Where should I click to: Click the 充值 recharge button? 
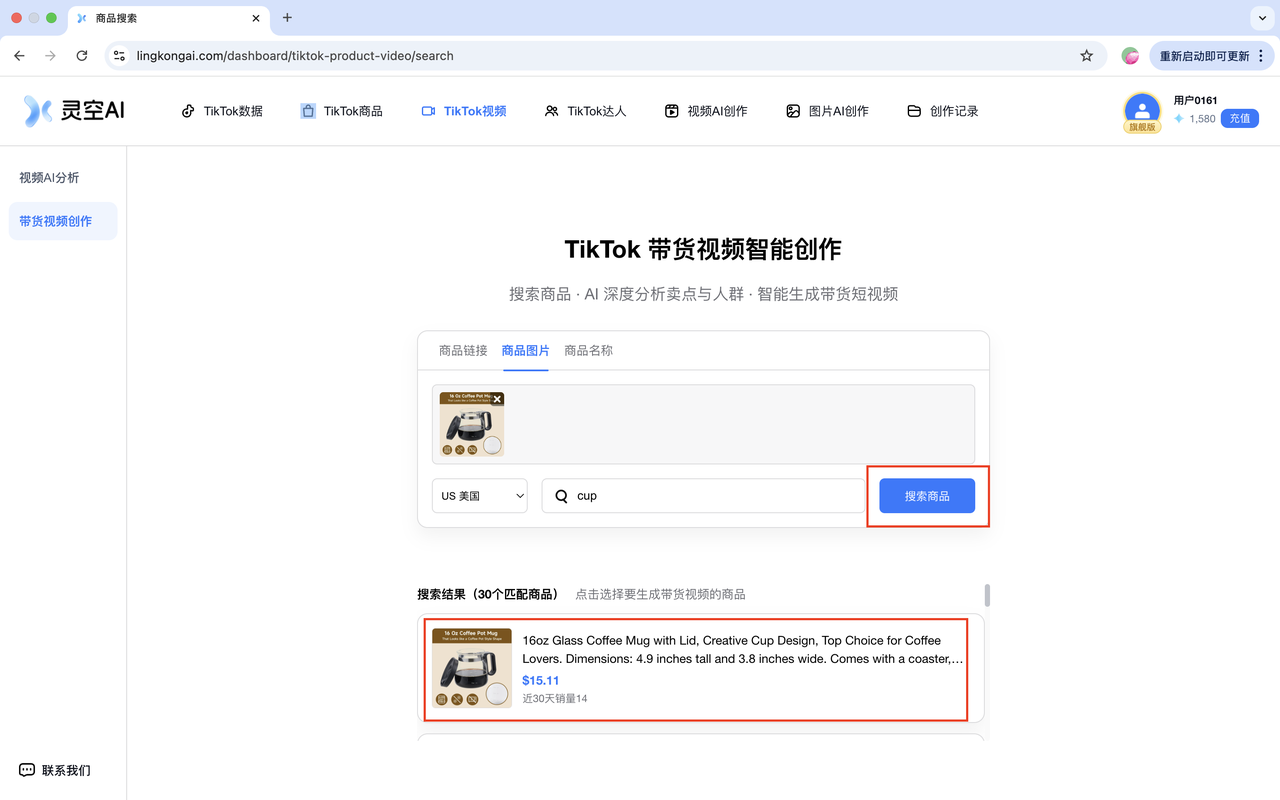click(x=1240, y=118)
